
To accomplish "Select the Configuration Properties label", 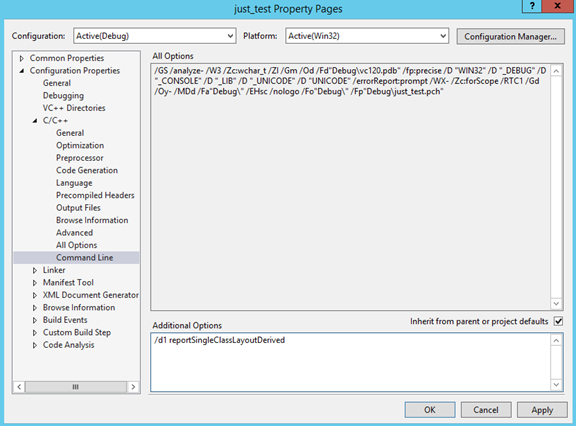I will pyautogui.click(x=75, y=71).
